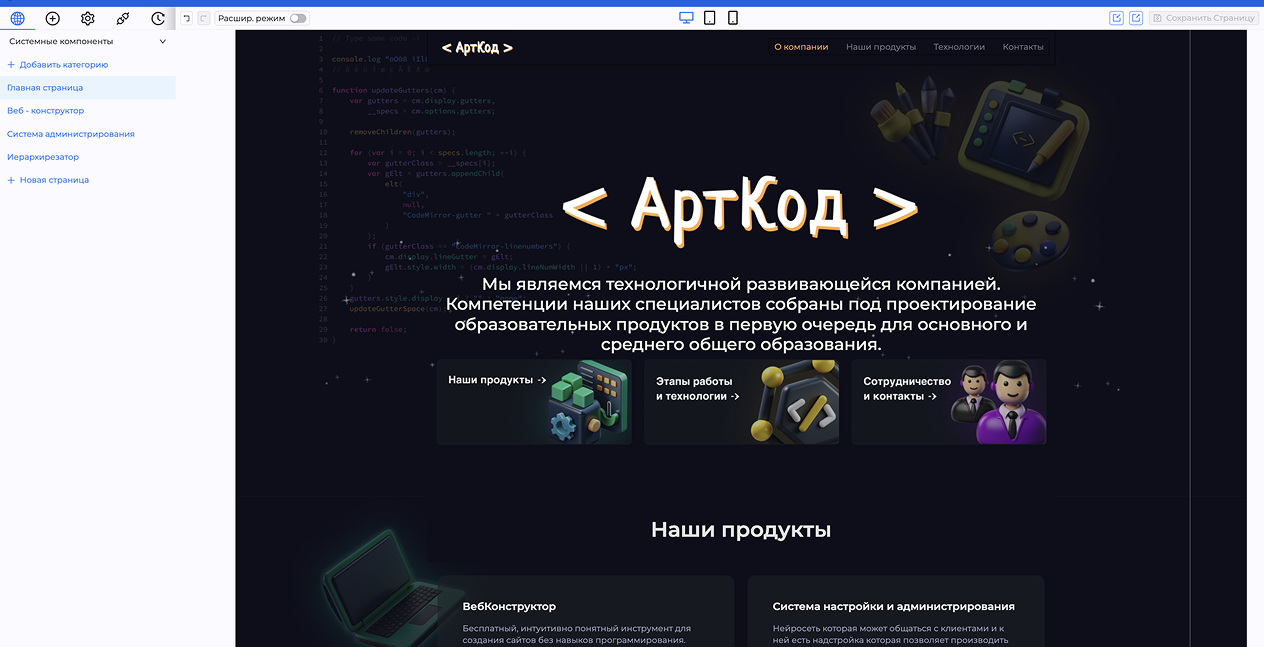Screen dimensions: 1264x647
Task: Click the edit icon adjacent to Сохранить Страницу
Action: [1136, 18]
